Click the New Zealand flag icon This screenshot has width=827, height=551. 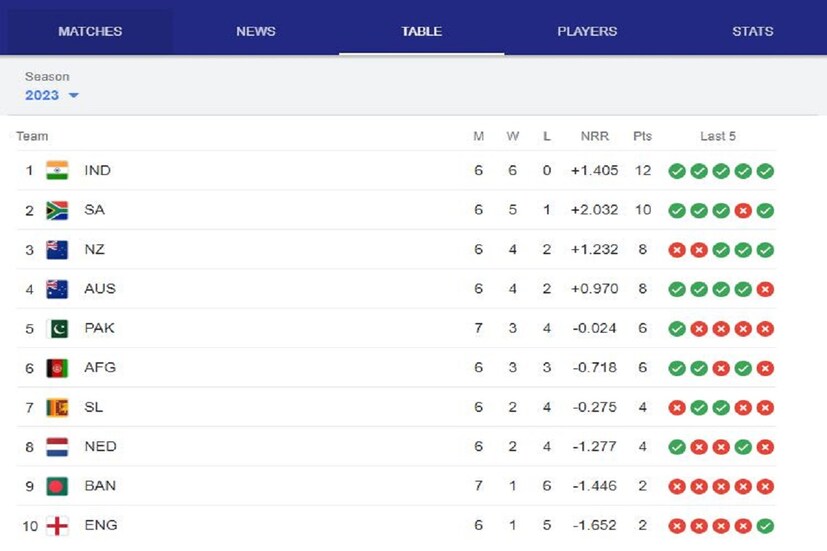tap(57, 250)
